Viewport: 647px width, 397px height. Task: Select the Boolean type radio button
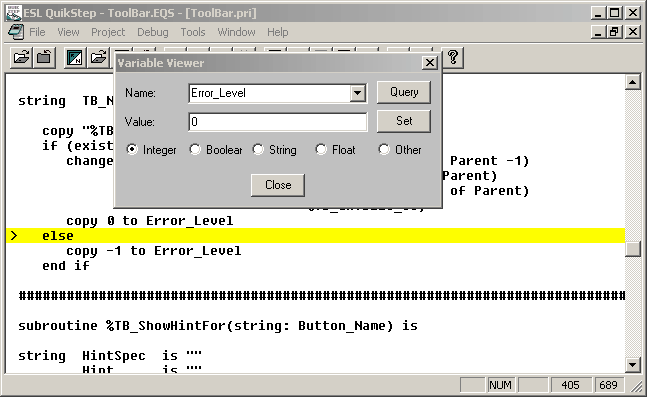point(195,149)
